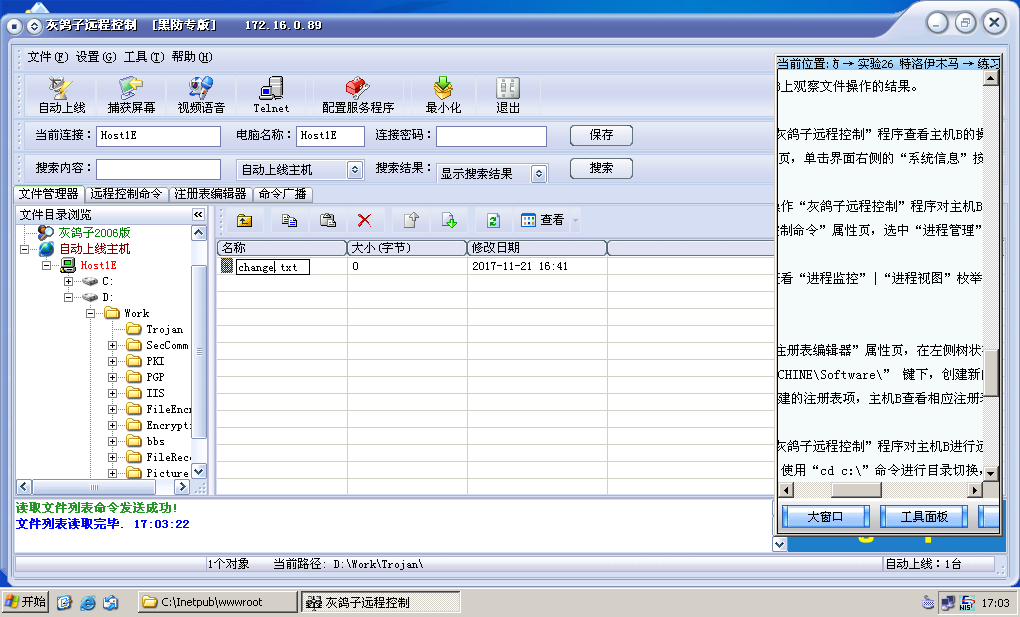
Task: Select the change.txt file icon
Action: point(226,266)
